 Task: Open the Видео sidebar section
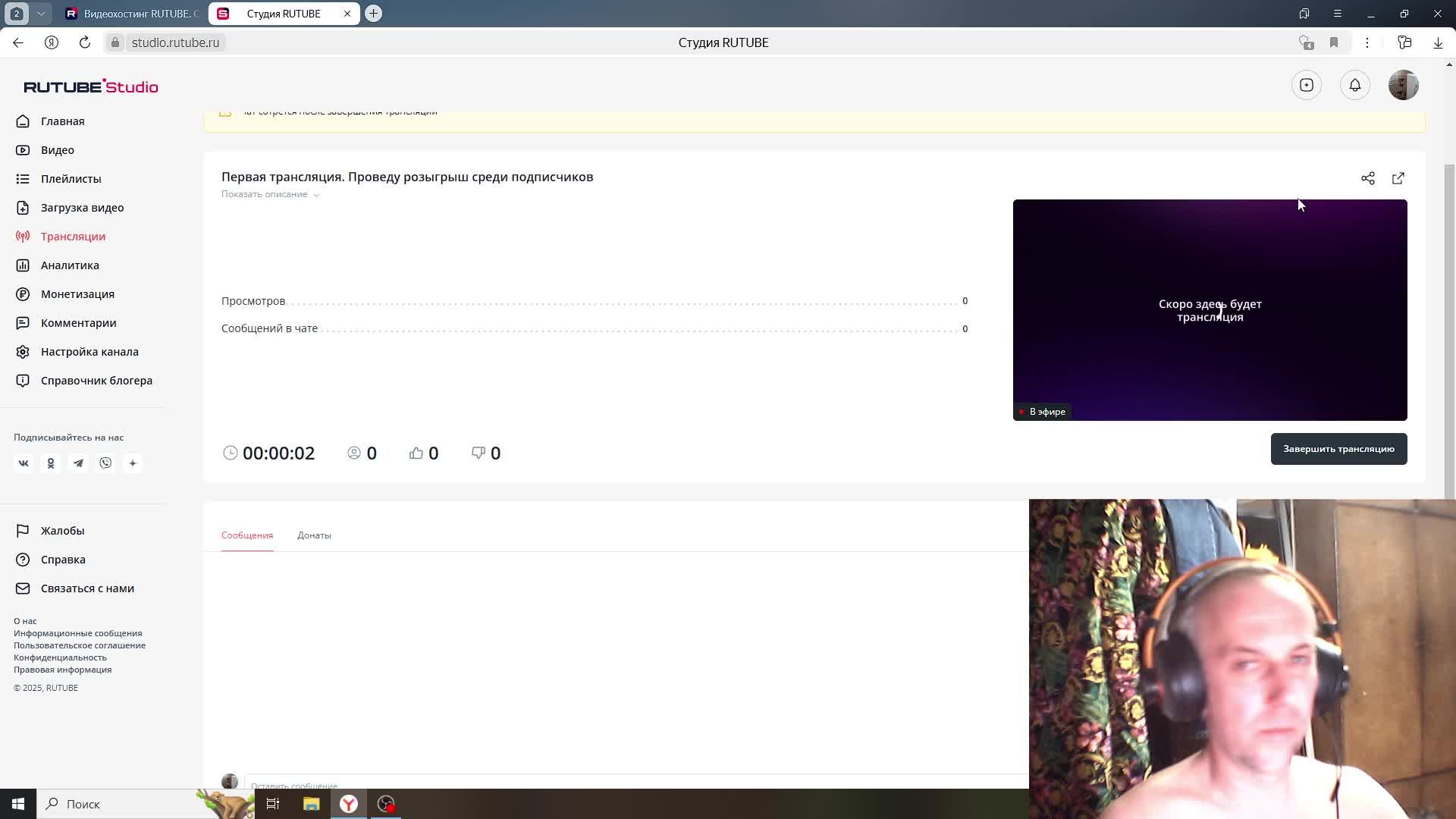(57, 150)
